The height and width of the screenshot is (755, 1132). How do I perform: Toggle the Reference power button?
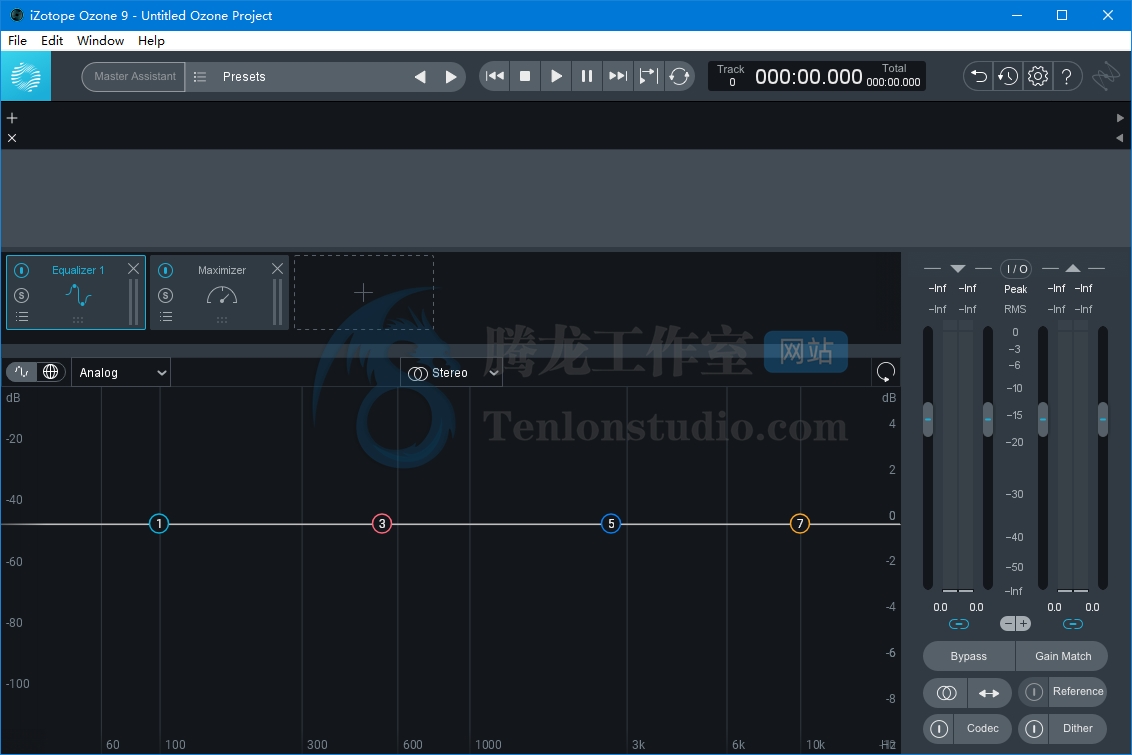(x=1034, y=691)
